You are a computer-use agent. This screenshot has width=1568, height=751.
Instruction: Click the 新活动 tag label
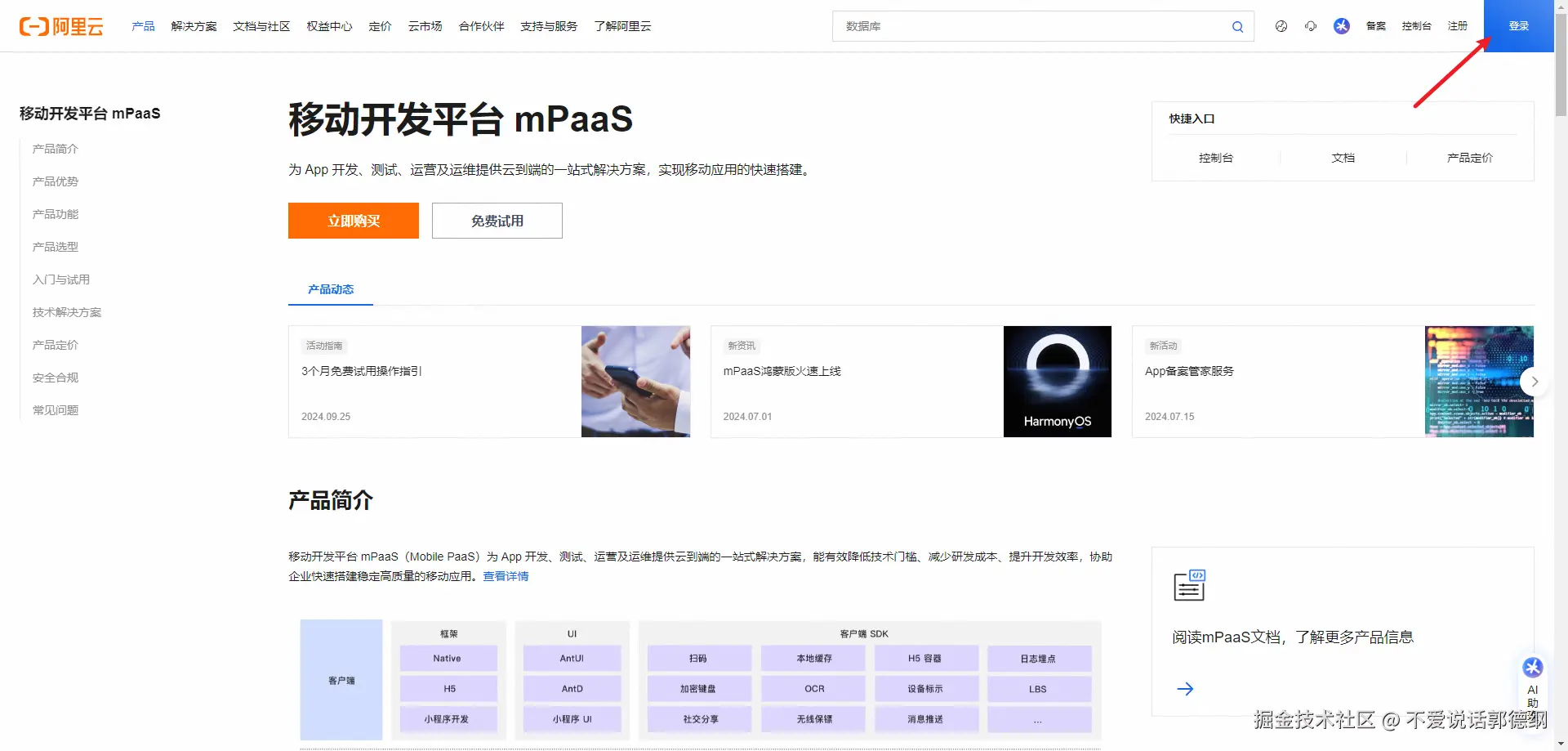coord(1163,346)
